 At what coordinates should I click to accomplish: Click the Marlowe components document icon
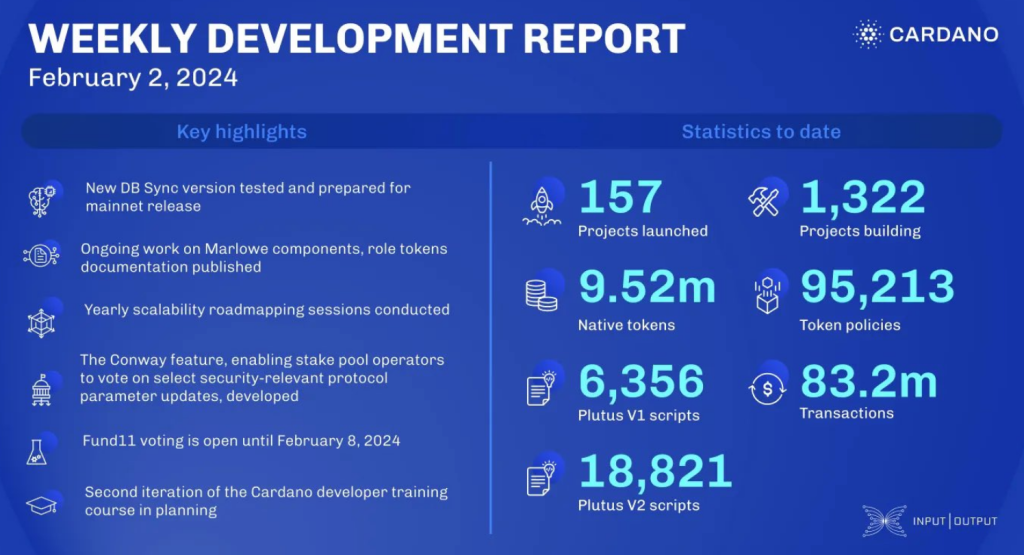[x=42, y=257]
